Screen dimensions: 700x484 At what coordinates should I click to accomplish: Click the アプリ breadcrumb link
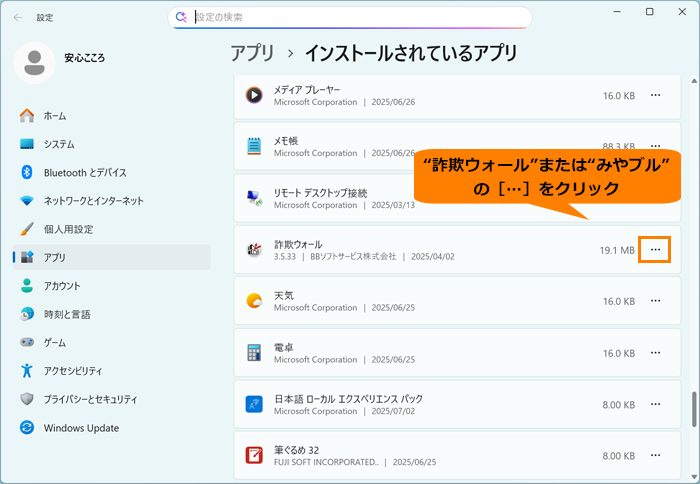click(x=252, y=53)
